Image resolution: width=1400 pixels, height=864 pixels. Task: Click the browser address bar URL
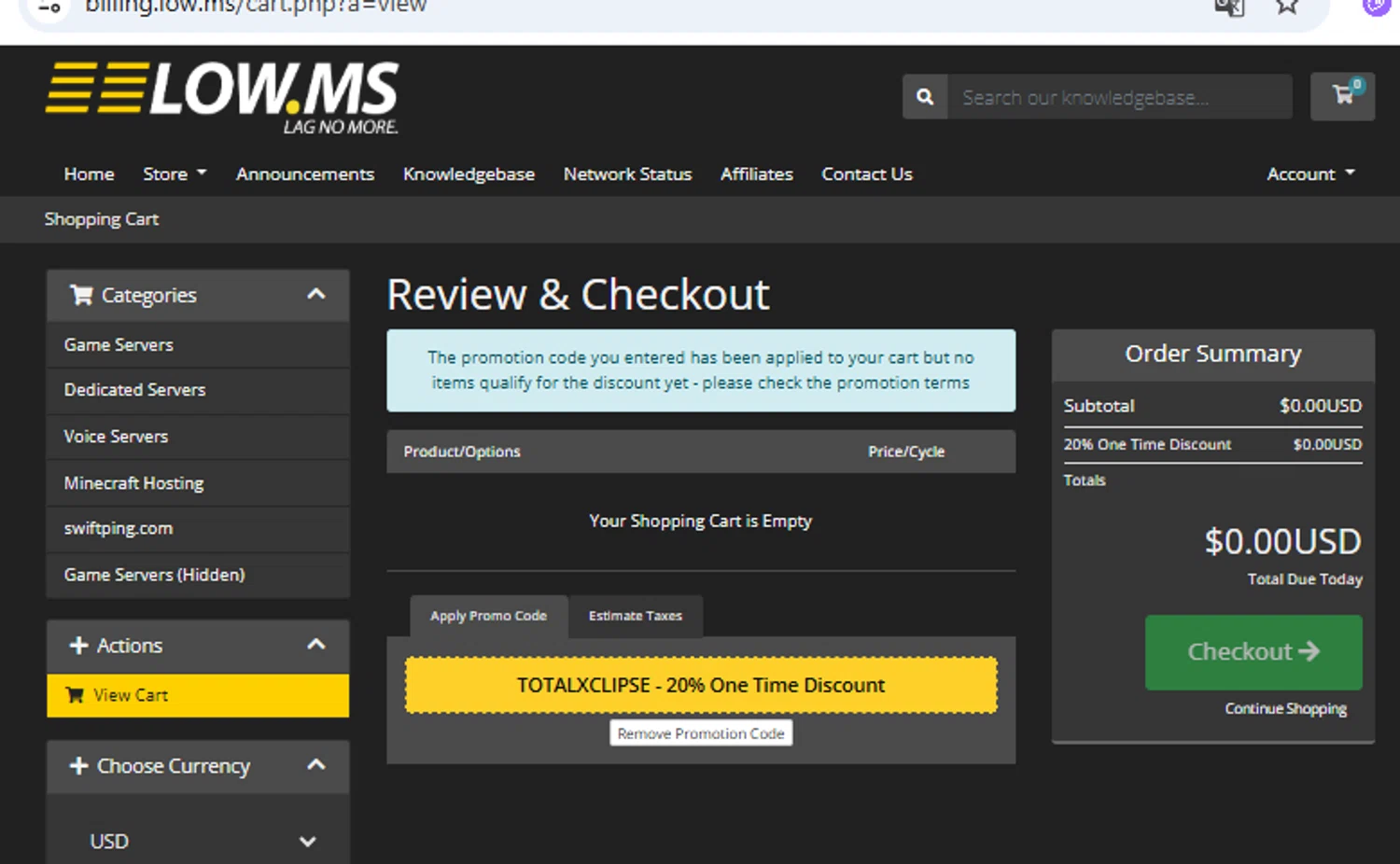click(x=256, y=7)
